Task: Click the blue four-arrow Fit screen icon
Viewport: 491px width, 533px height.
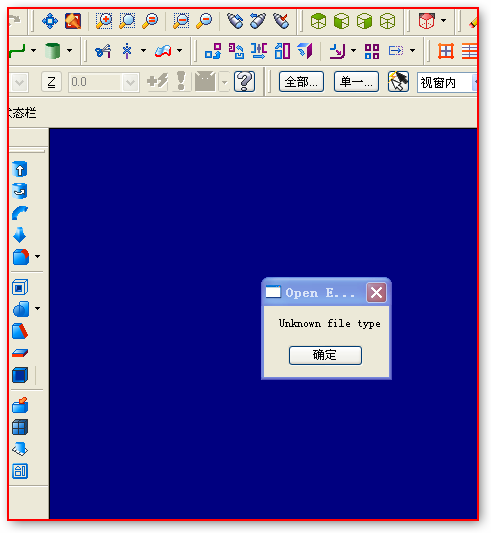Action: click(x=50, y=21)
